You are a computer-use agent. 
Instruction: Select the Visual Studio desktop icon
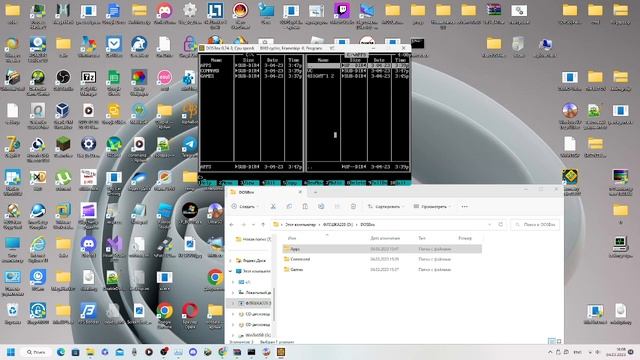(x=114, y=248)
